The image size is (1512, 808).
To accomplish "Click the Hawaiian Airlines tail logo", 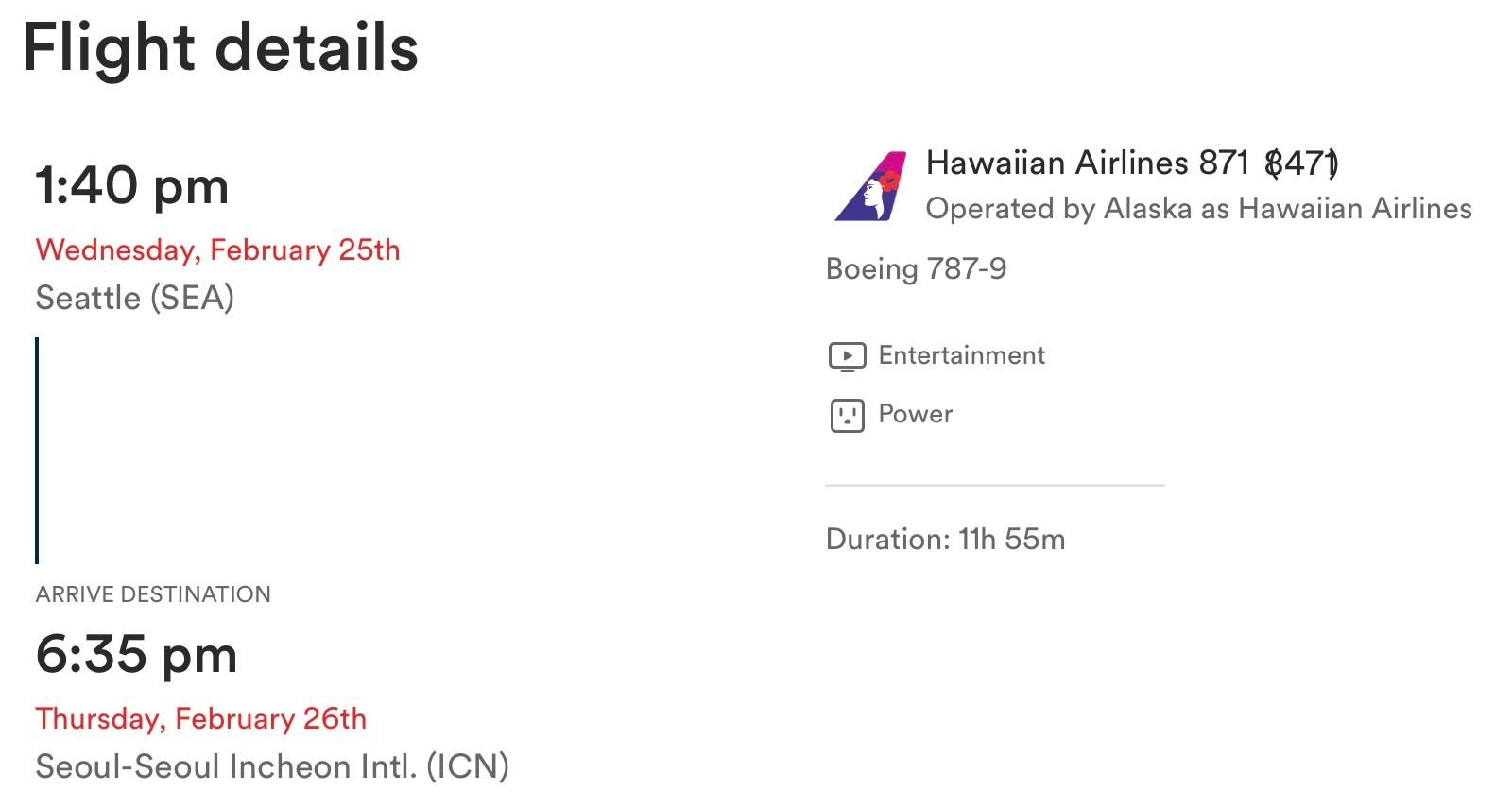I will tap(870, 187).
